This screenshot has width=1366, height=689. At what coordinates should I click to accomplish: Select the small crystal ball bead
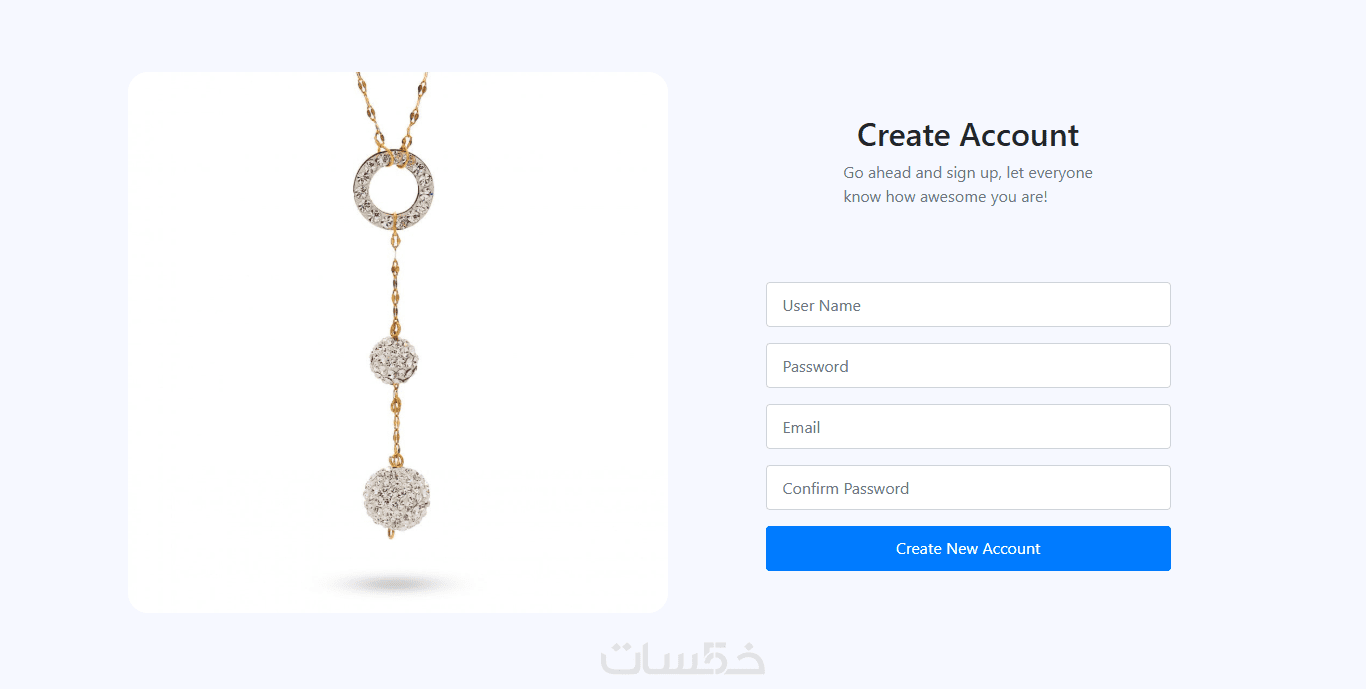(394, 360)
